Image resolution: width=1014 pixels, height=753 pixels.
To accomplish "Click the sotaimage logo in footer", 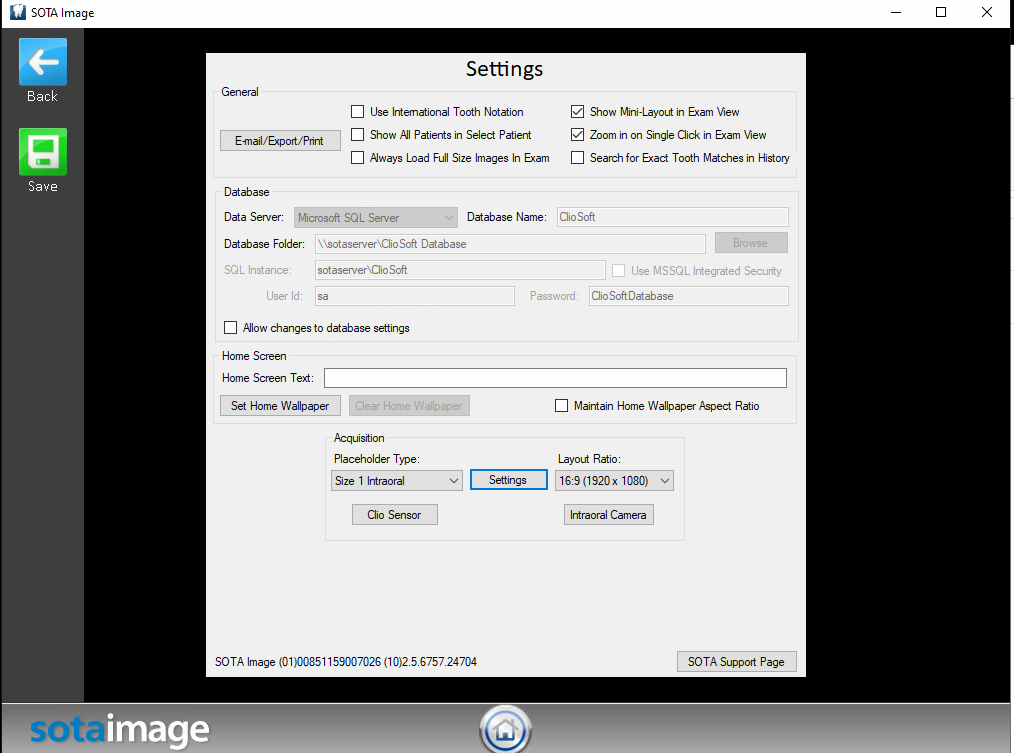I will pos(120,730).
